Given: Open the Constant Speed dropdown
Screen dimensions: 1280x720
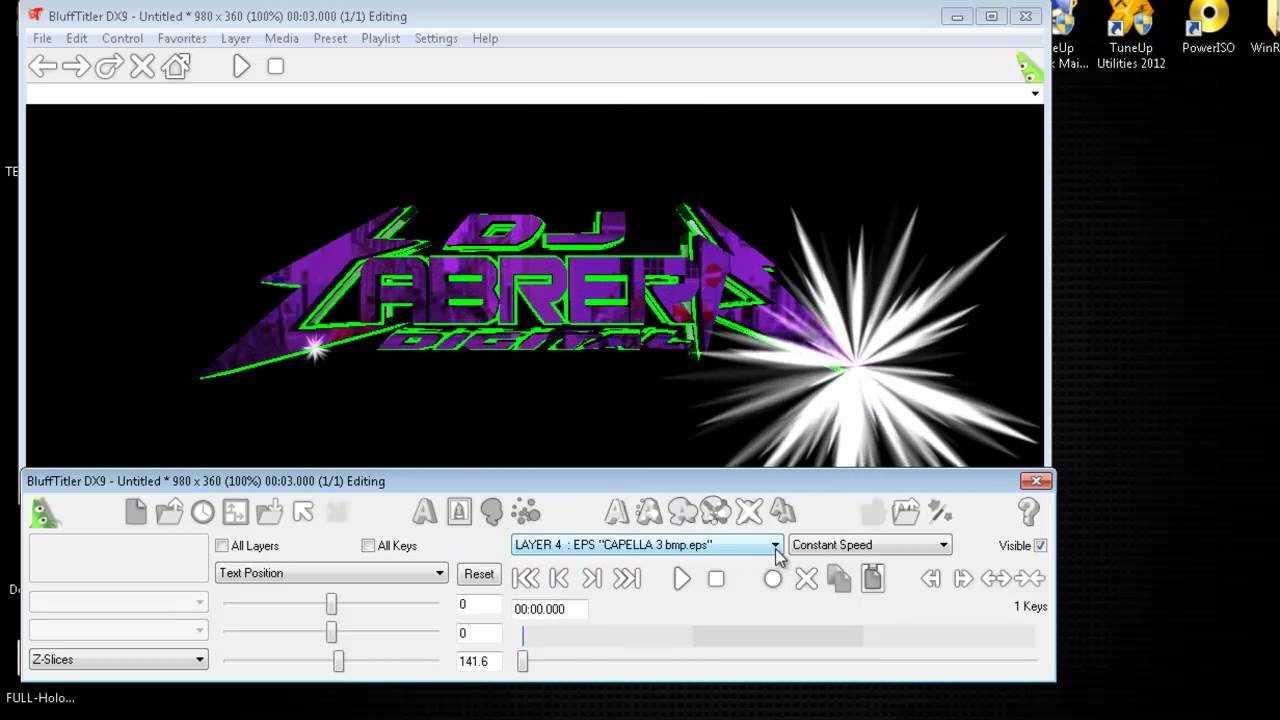Looking at the screenshot, I should point(870,545).
